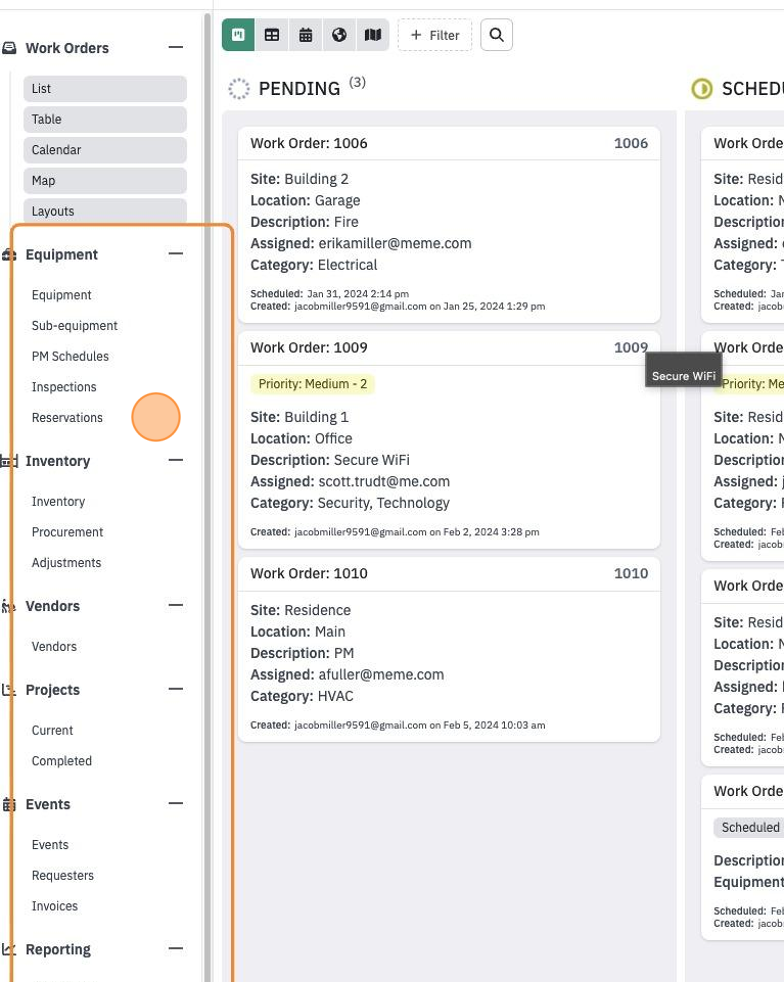Click the Reporting chart sidebar icon
This screenshot has width=784, height=982.
point(9,949)
